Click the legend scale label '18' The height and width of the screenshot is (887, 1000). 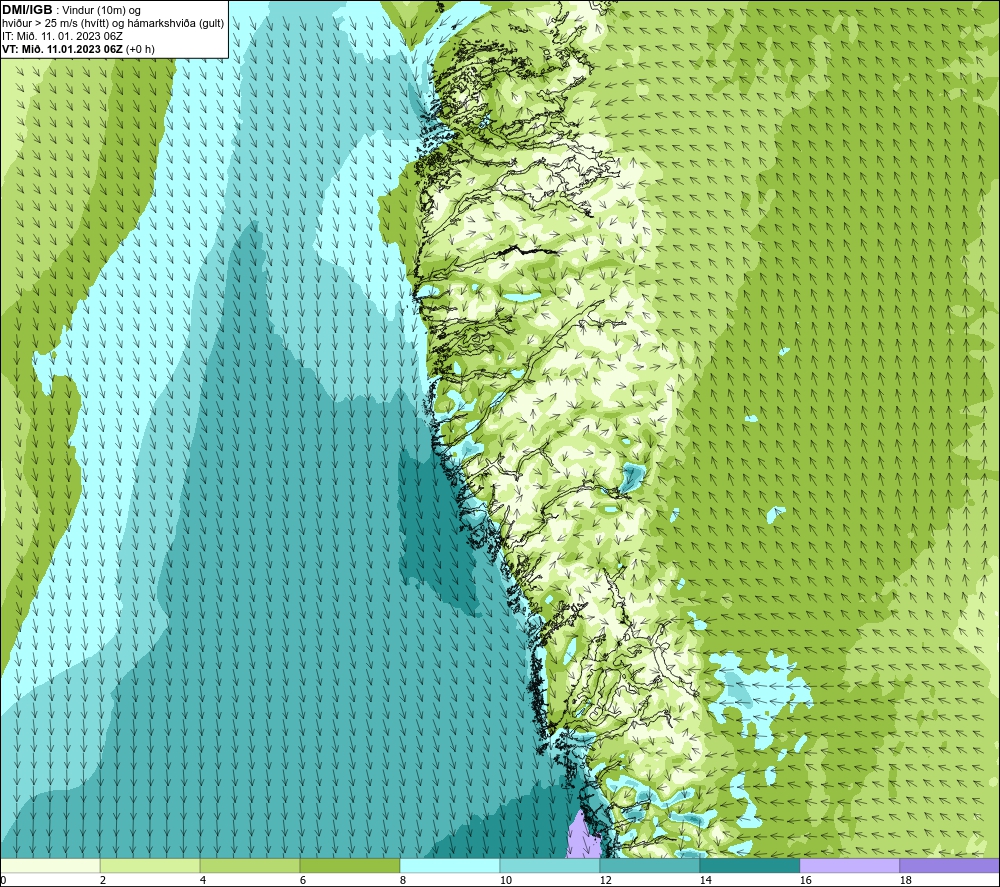(905, 880)
